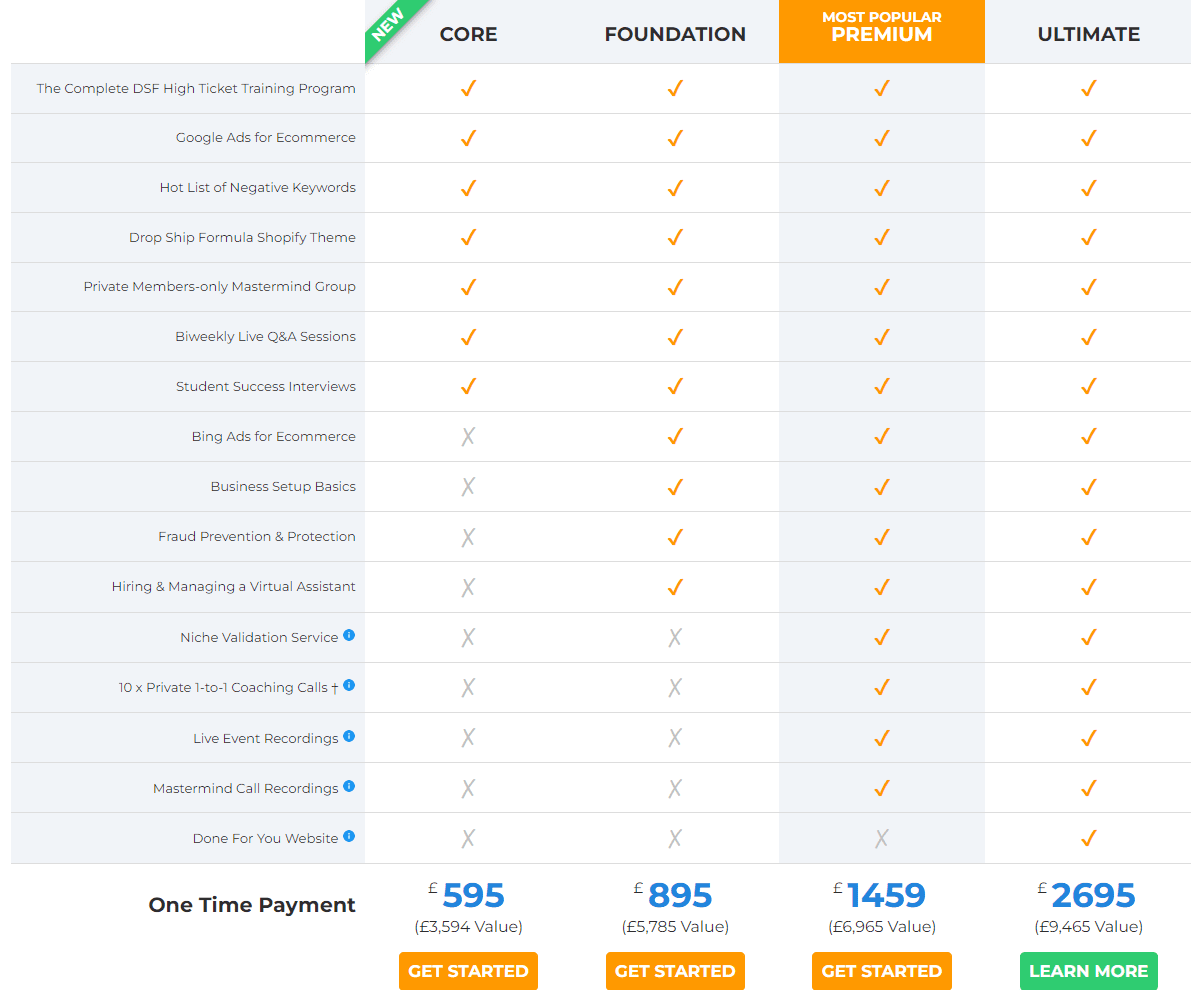The width and height of the screenshot is (1191, 990).
Task: Click info icon beside Private 1-to-1 Coaching Calls
Action: tap(349, 685)
